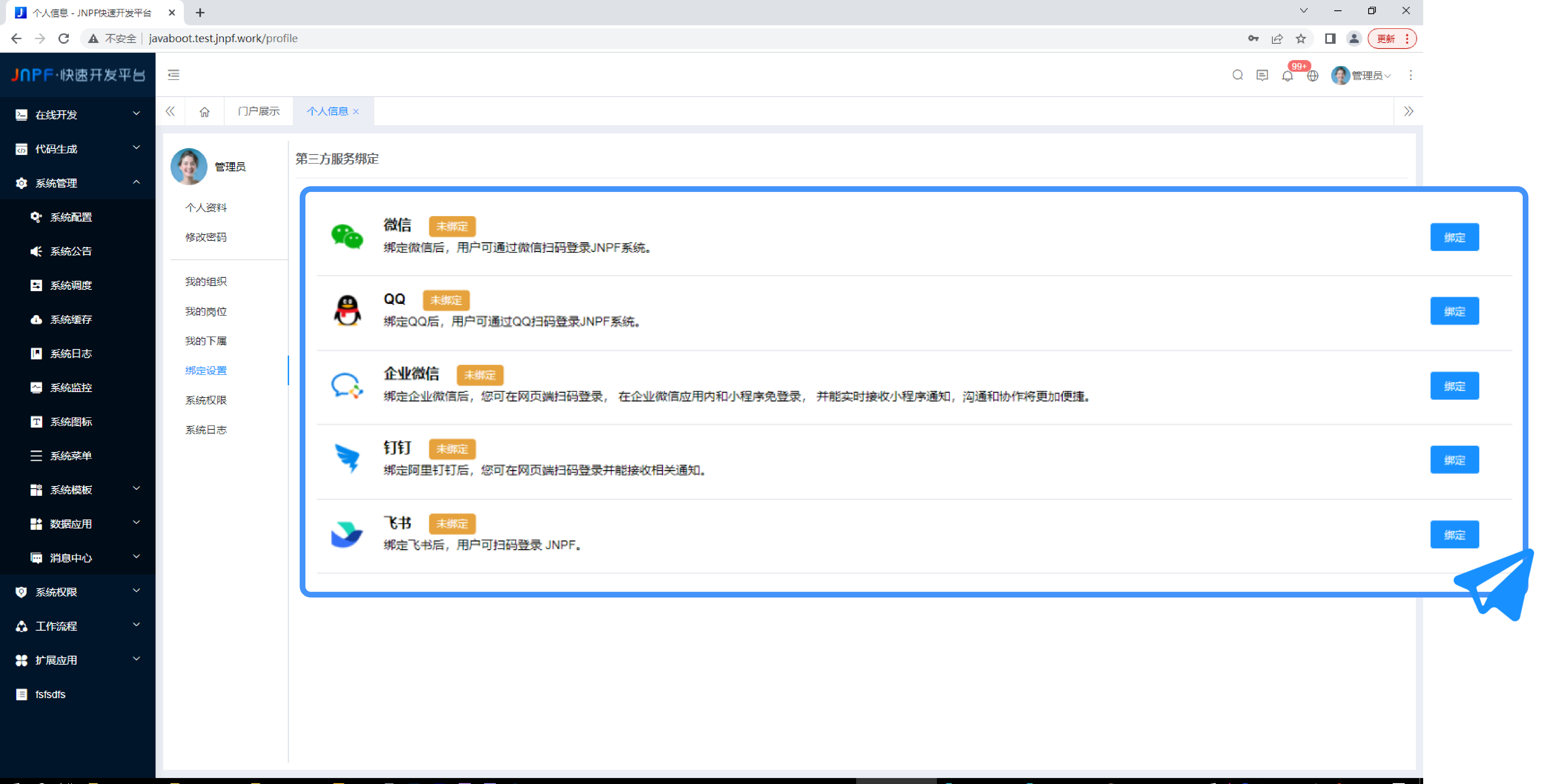Click the browser 更新 update button

point(1391,38)
